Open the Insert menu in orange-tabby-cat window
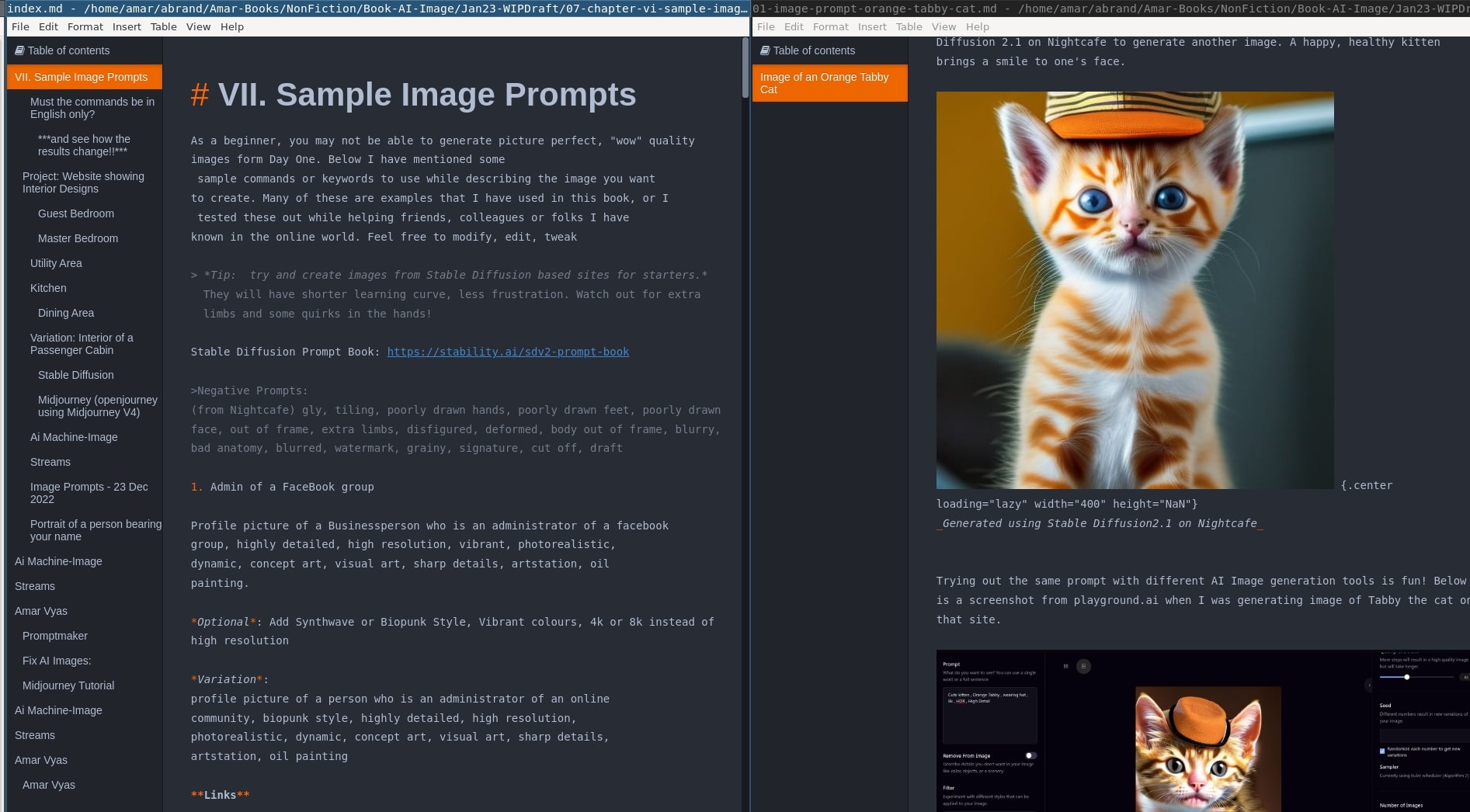Screen dimensions: 1470x812 872,26
